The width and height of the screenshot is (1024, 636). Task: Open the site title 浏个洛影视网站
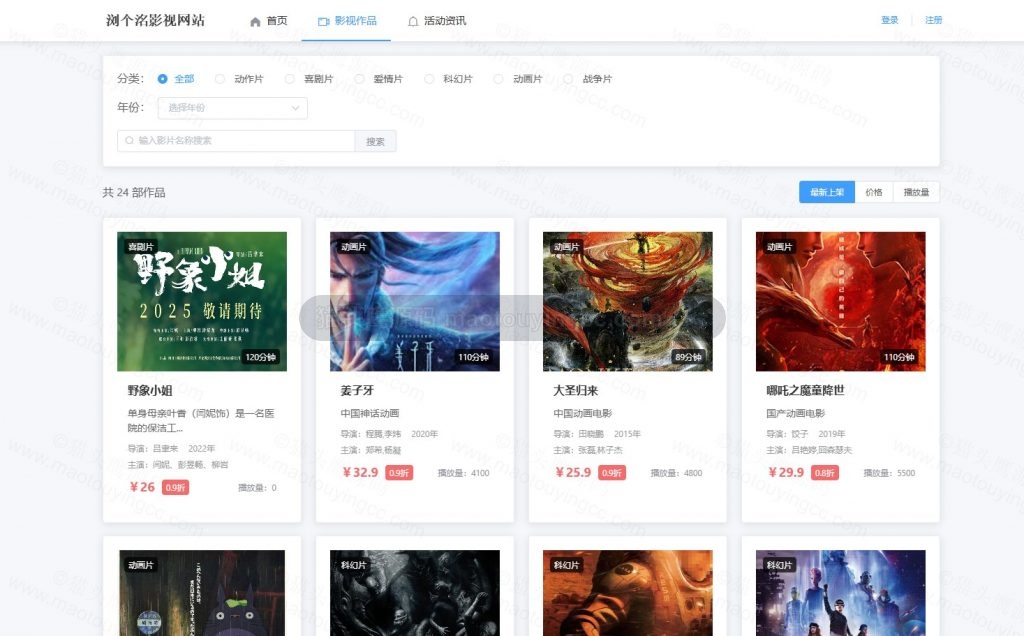[x=155, y=20]
